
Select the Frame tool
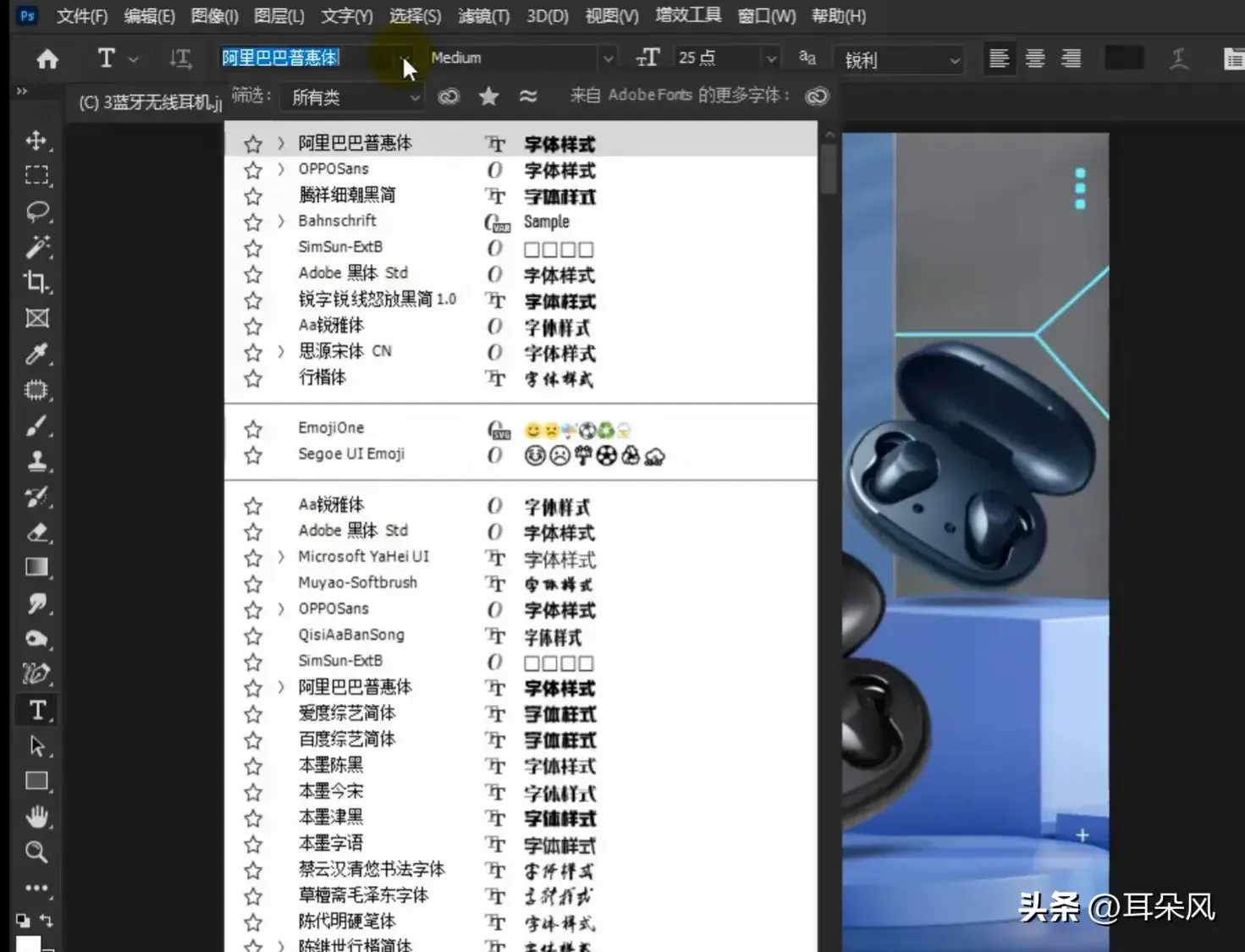36,318
